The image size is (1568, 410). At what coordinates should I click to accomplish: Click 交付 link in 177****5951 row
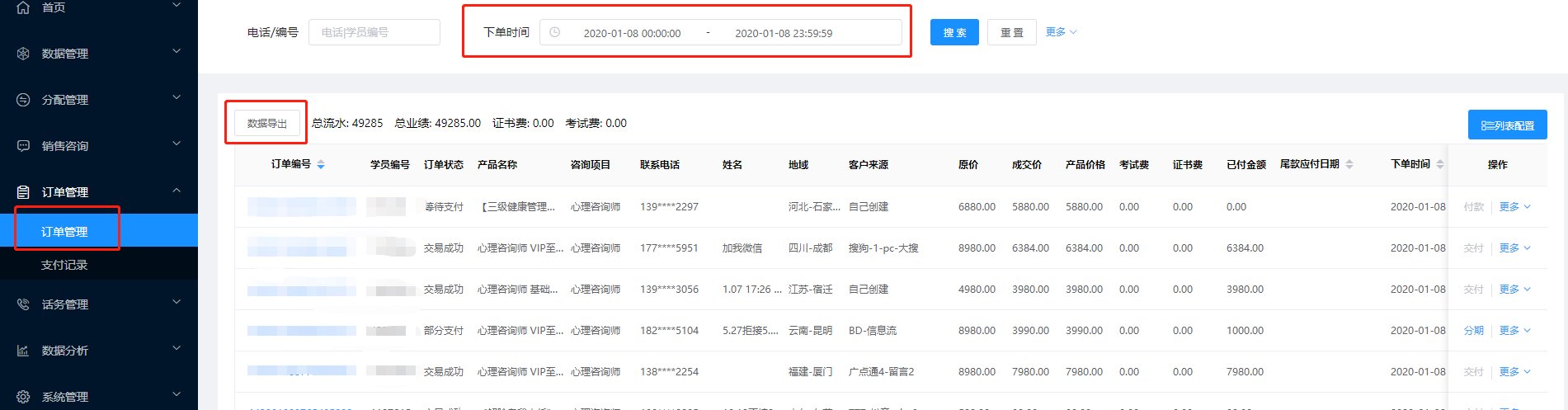[x=1473, y=248]
